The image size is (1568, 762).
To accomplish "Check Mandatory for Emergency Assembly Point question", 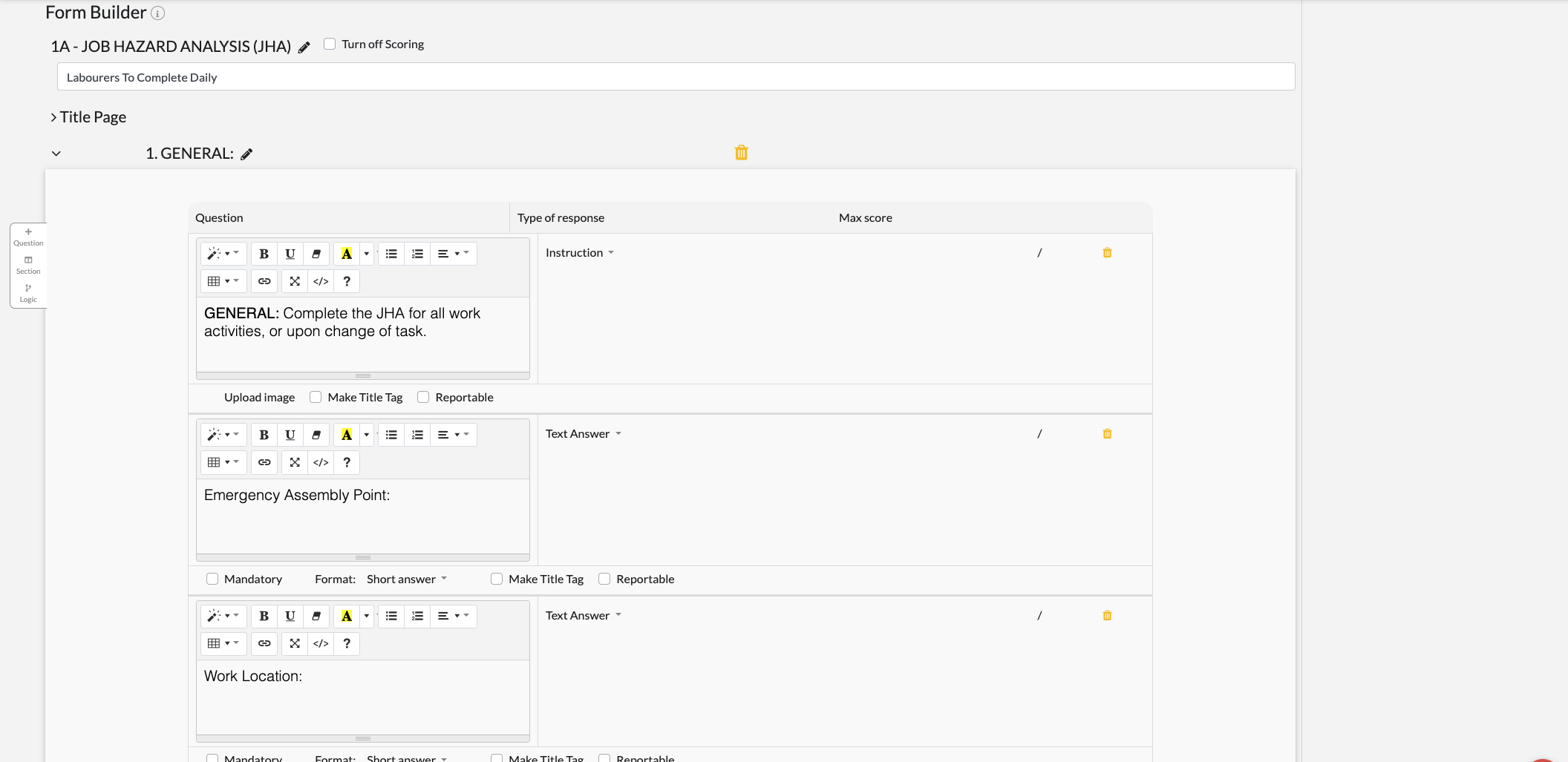I will pos(212,579).
